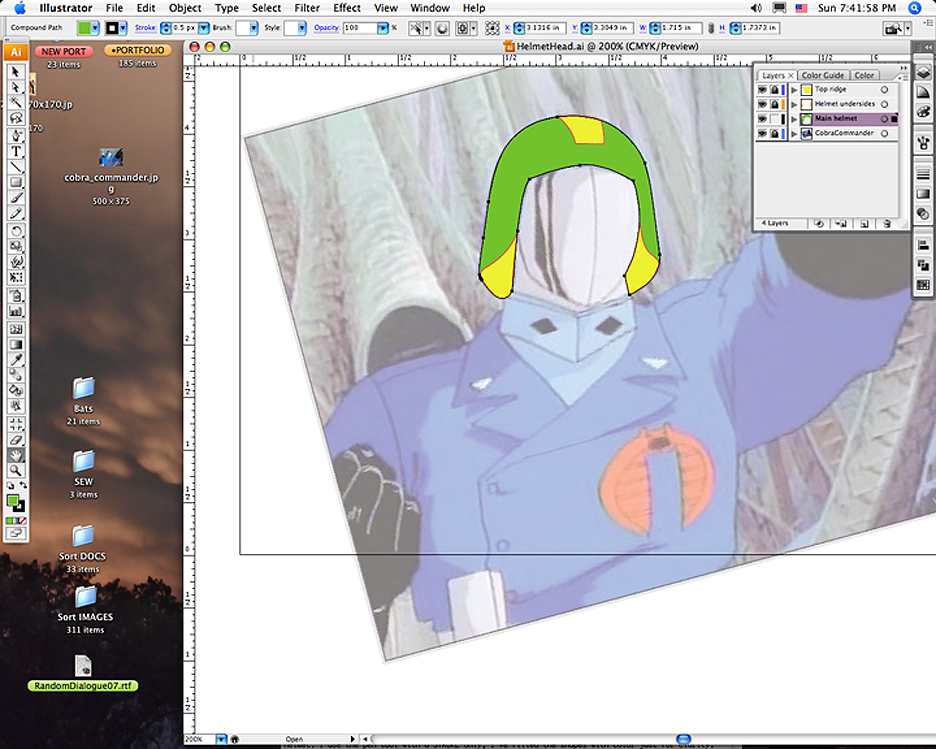Image resolution: width=936 pixels, height=749 pixels.
Task: Select the Scale tool
Action: 16,246
